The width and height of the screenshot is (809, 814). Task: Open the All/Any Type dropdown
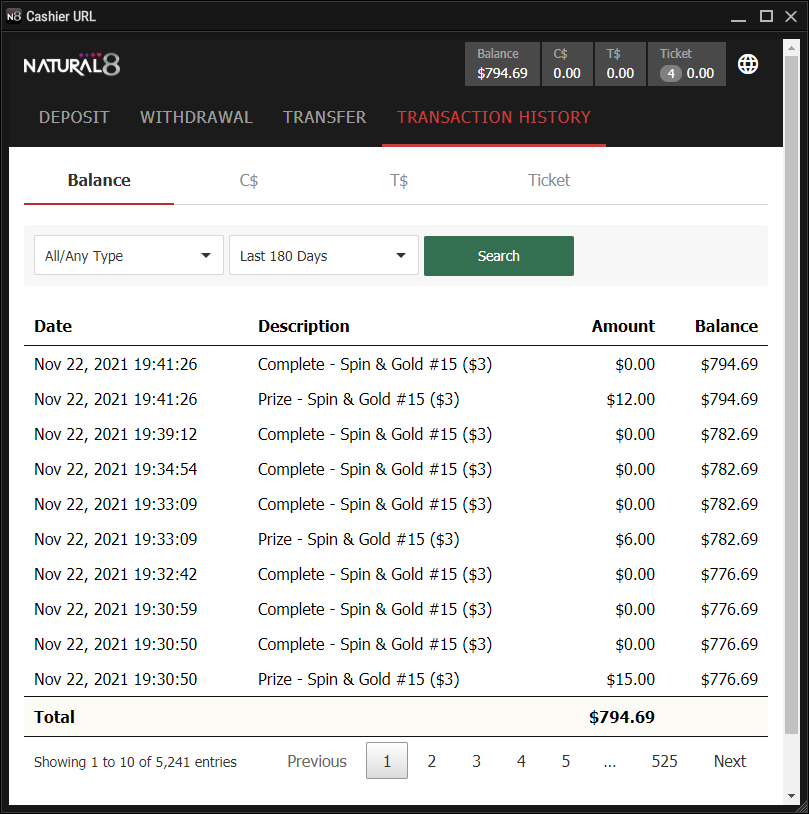coord(128,256)
